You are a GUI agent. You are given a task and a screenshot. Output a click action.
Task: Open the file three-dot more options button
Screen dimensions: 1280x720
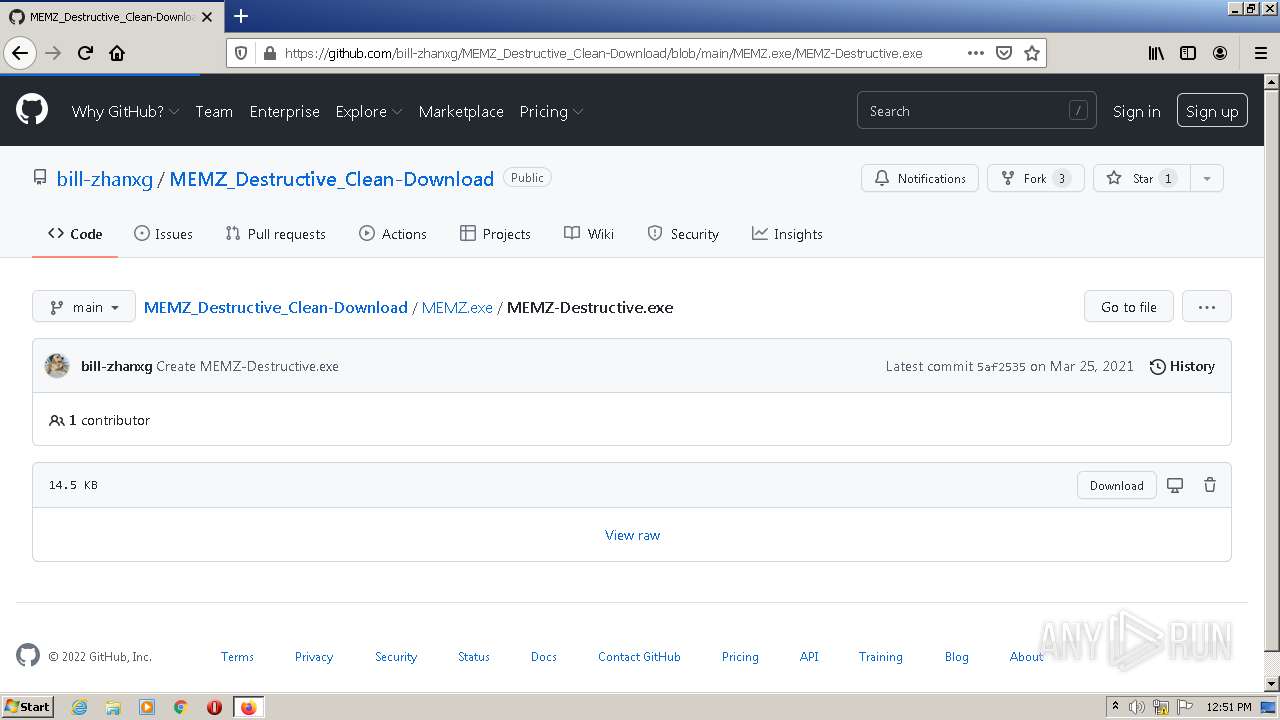pyautogui.click(x=1207, y=307)
